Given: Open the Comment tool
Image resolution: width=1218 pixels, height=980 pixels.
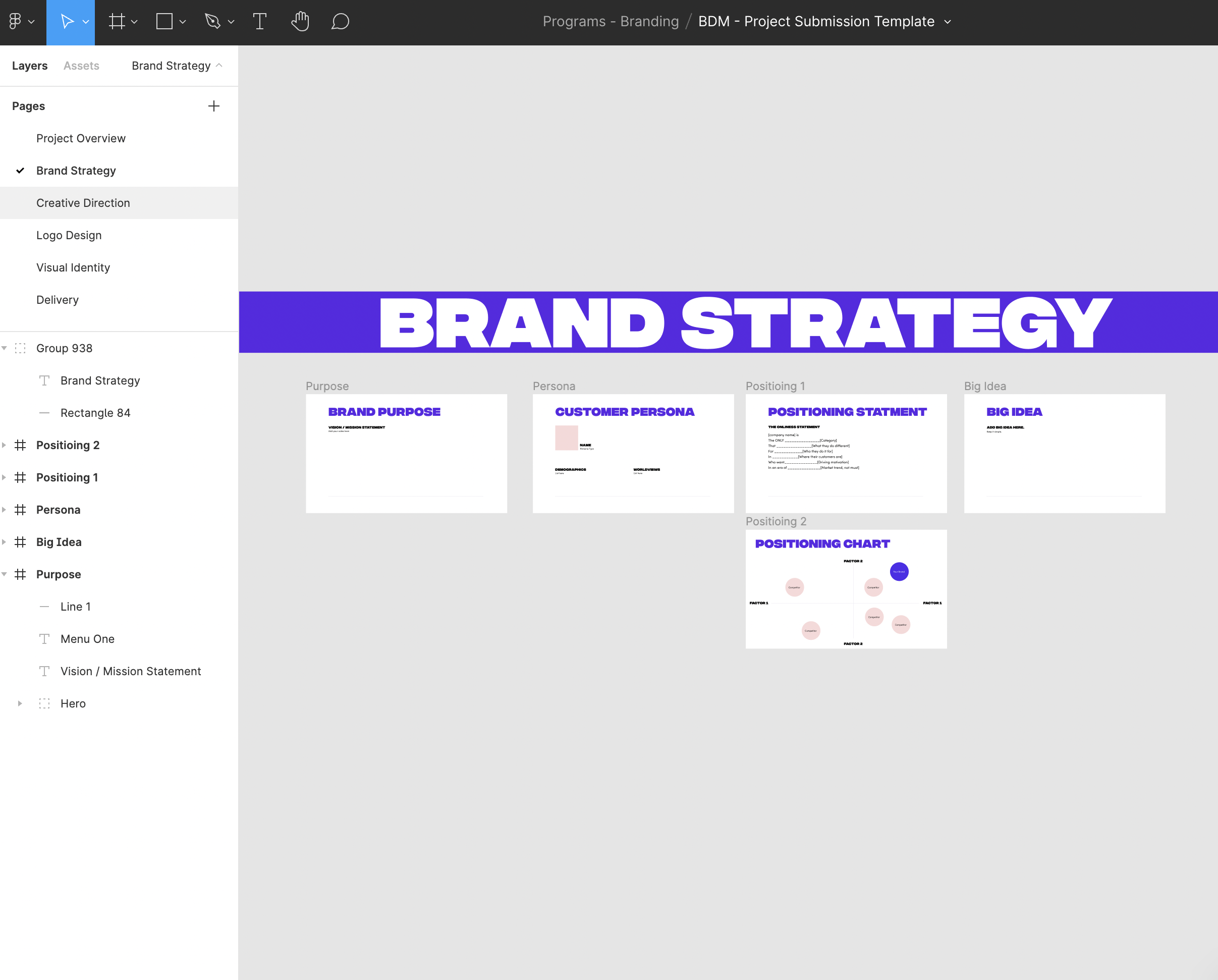Looking at the screenshot, I should [x=340, y=22].
